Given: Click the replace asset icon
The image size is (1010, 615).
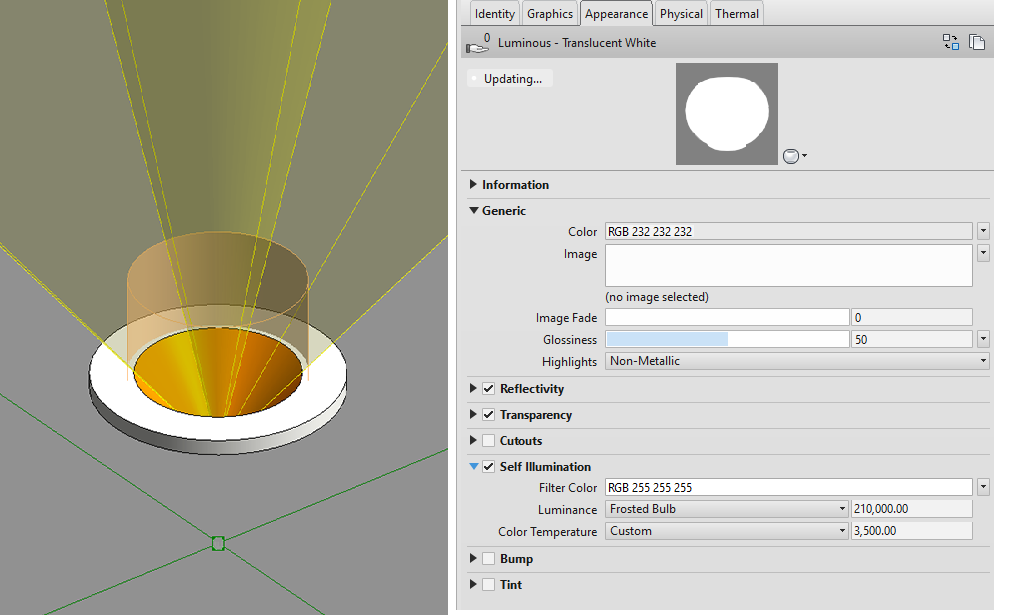Looking at the screenshot, I should [951, 43].
